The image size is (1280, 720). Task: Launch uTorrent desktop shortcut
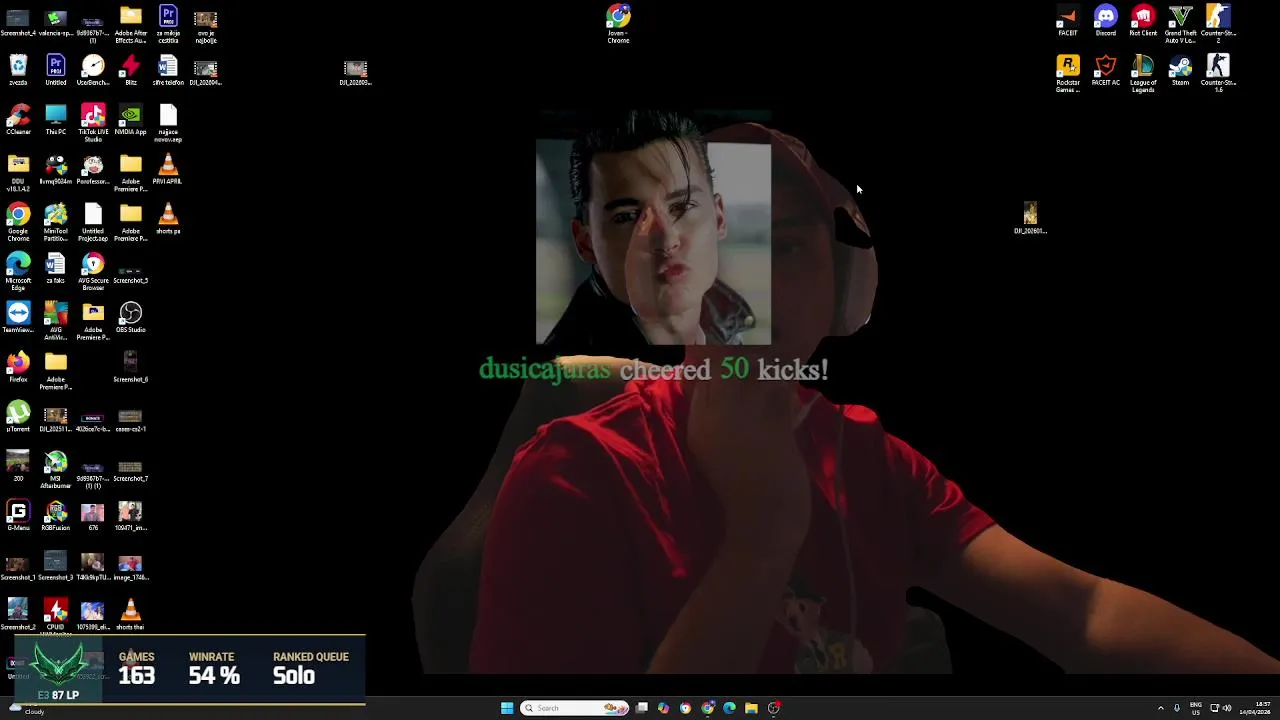18,417
